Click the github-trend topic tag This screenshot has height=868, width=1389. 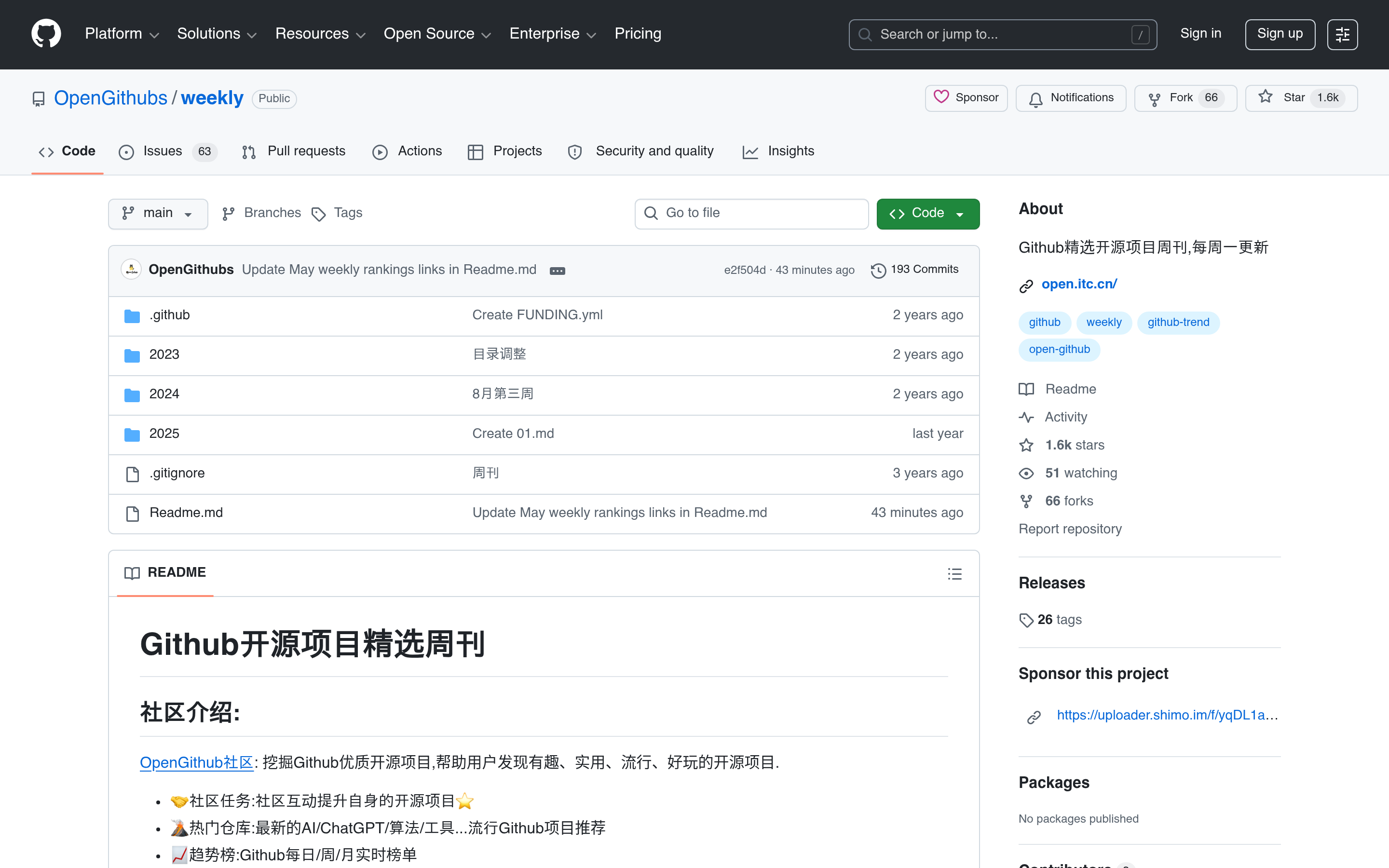coord(1178,323)
